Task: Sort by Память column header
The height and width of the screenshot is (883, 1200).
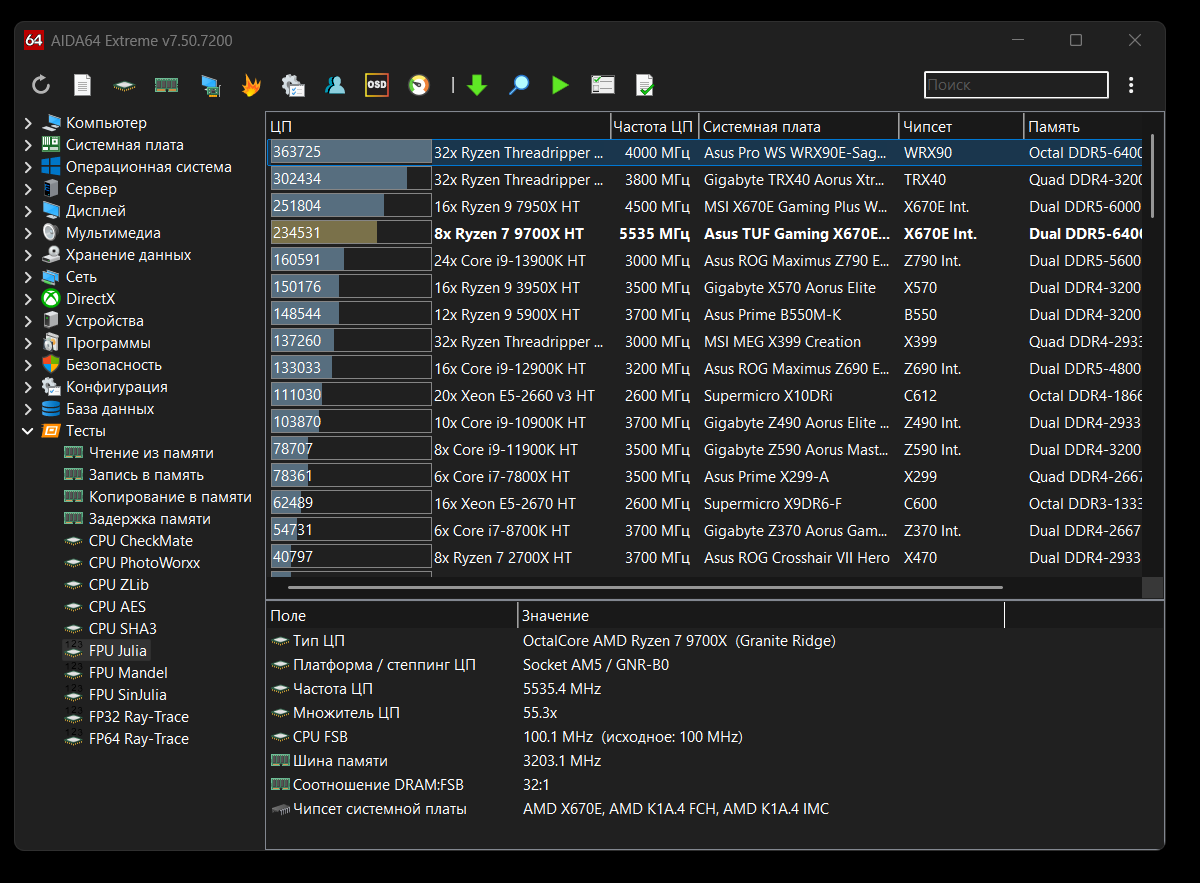Action: point(1083,127)
